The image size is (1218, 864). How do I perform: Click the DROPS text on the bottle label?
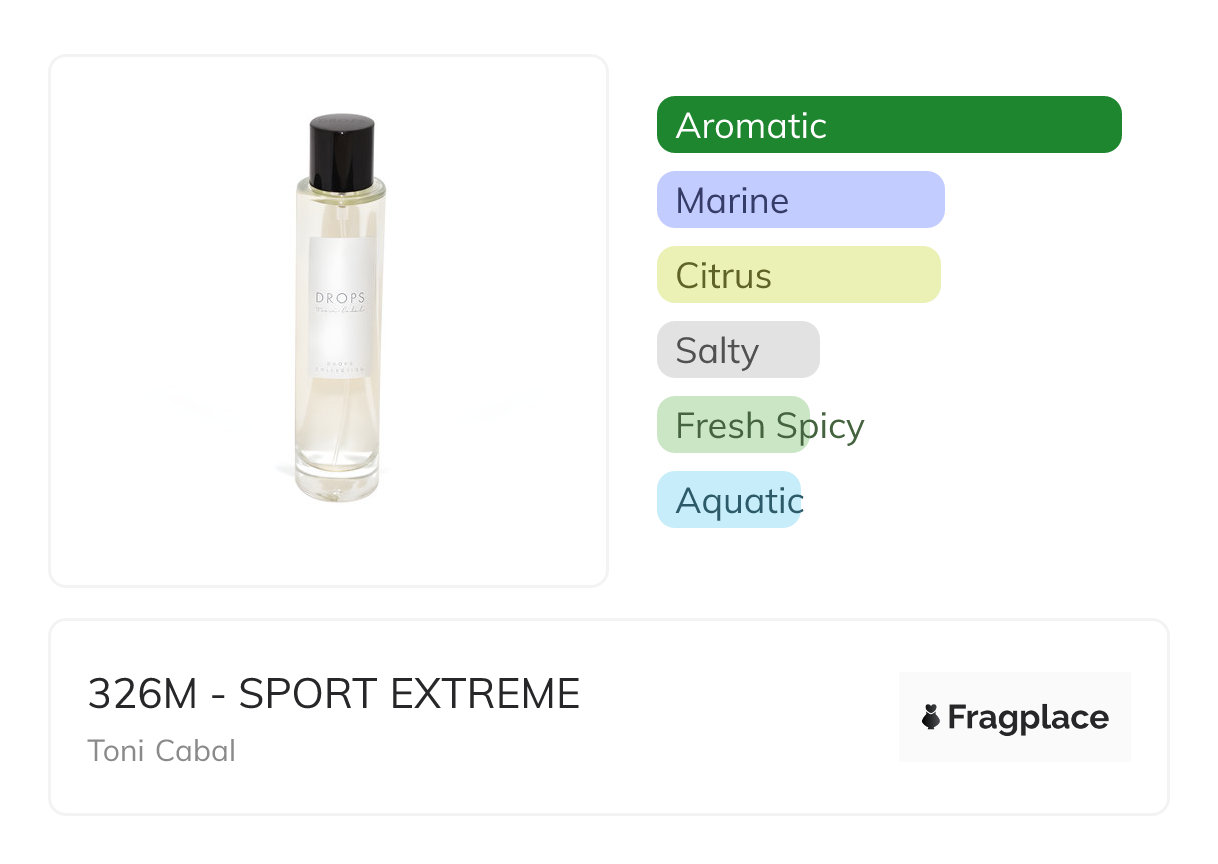340,298
